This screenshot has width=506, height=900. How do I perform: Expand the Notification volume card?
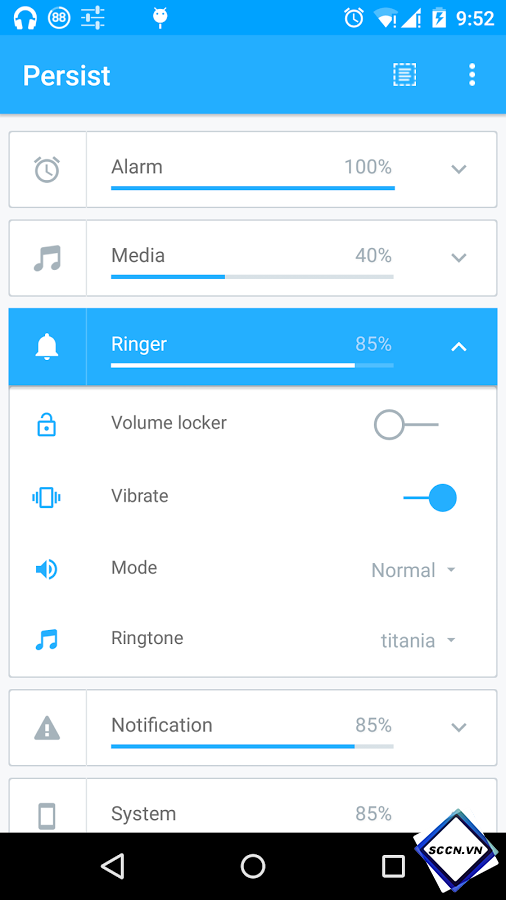tap(458, 727)
